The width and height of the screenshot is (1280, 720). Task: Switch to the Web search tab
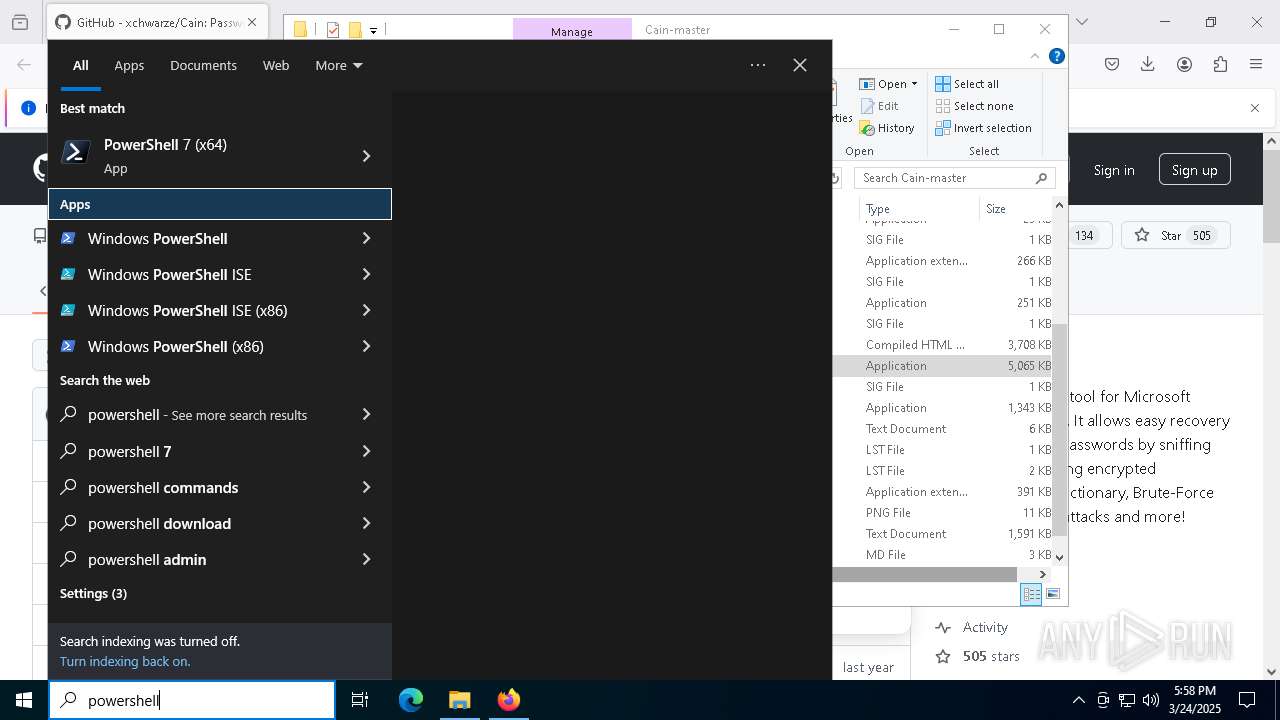[276, 65]
